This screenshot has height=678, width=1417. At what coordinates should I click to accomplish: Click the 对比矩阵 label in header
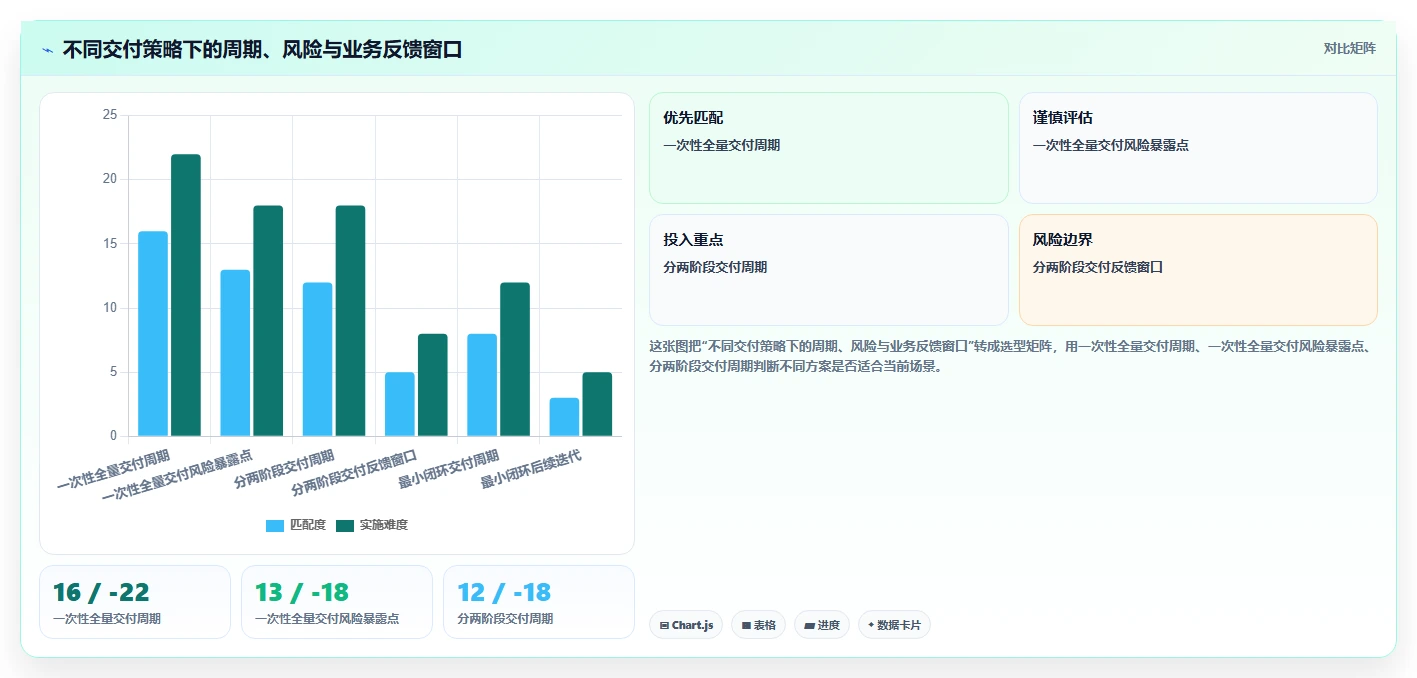[x=1349, y=48]
